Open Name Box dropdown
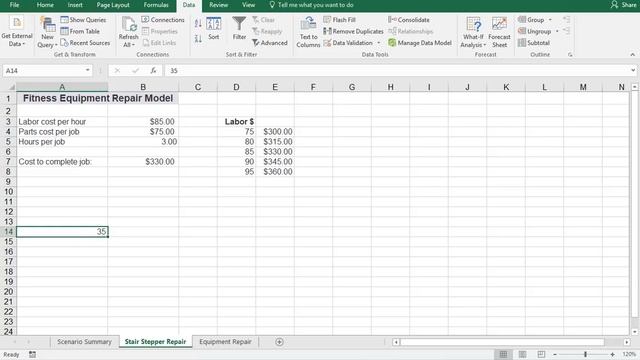This screenshot has height=360, width=640. pyautogui.click(x=87, y=70)
